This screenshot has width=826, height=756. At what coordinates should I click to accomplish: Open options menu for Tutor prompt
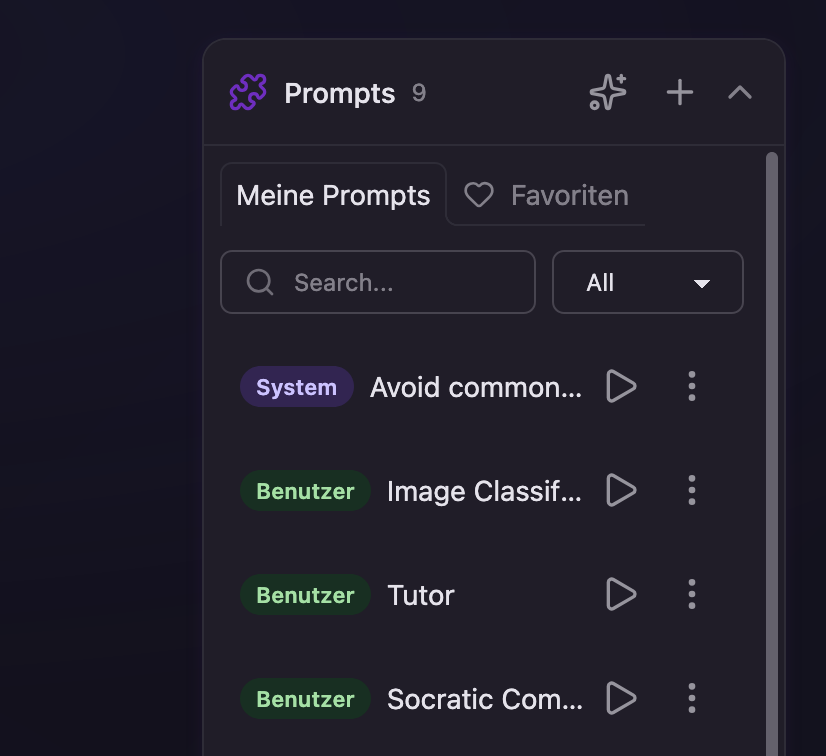[x=692, y=595]
